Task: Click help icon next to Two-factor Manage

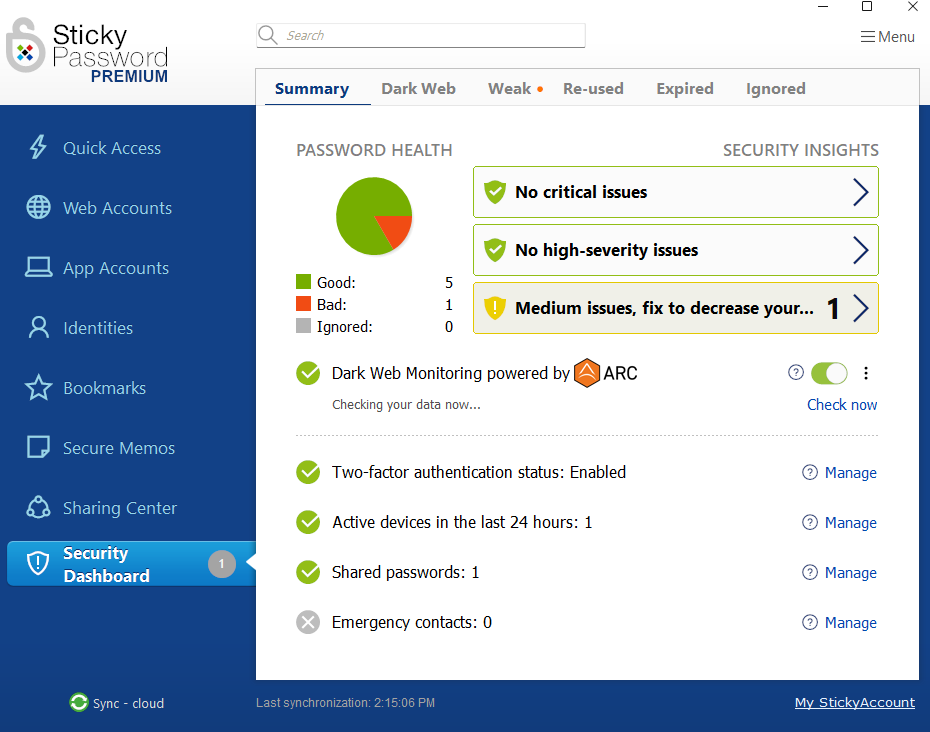Action: pyautogui.click(x=810, y=472)
